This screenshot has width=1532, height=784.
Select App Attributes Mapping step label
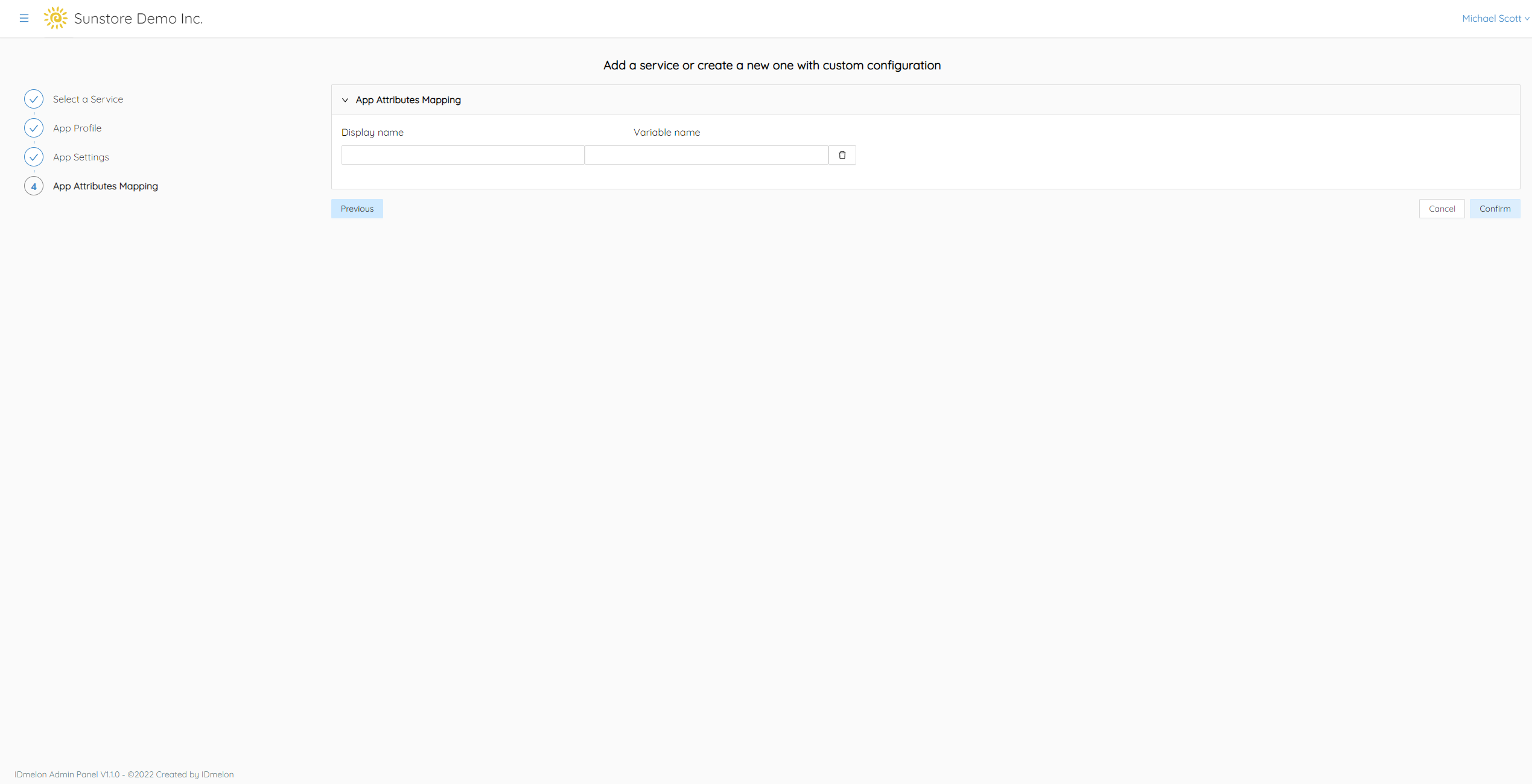[x=106, y=186]
